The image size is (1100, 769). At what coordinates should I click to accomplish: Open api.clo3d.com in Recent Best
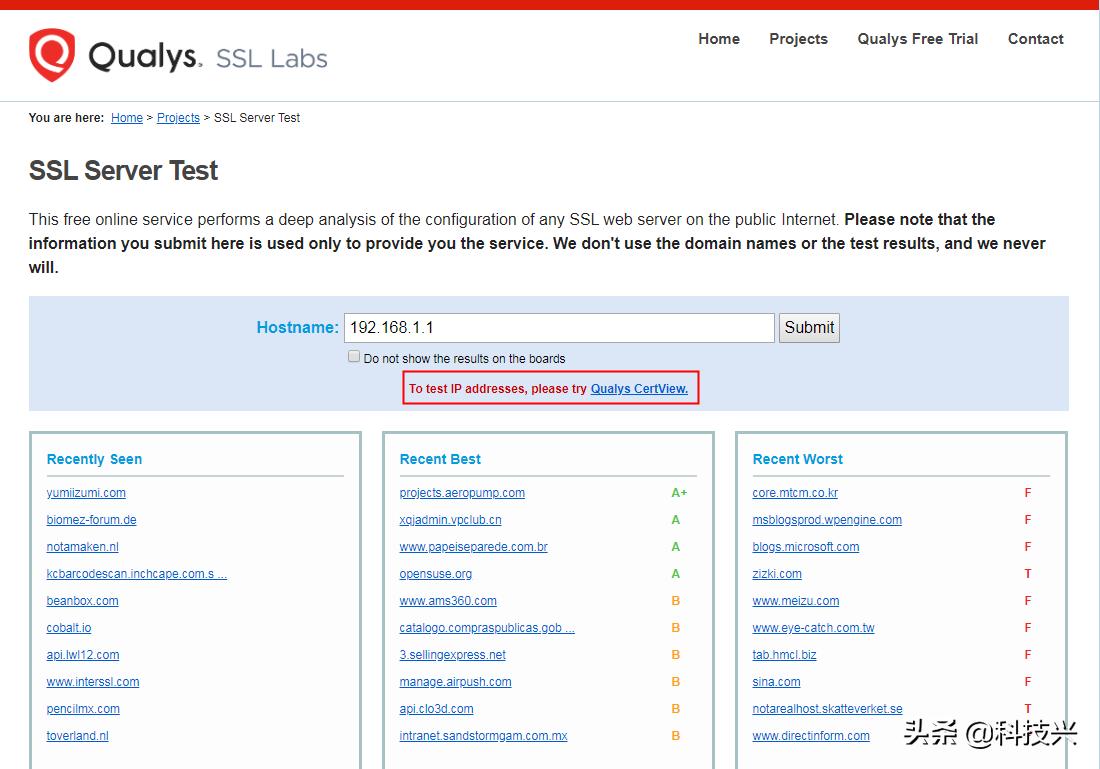[x=436, y=709]
